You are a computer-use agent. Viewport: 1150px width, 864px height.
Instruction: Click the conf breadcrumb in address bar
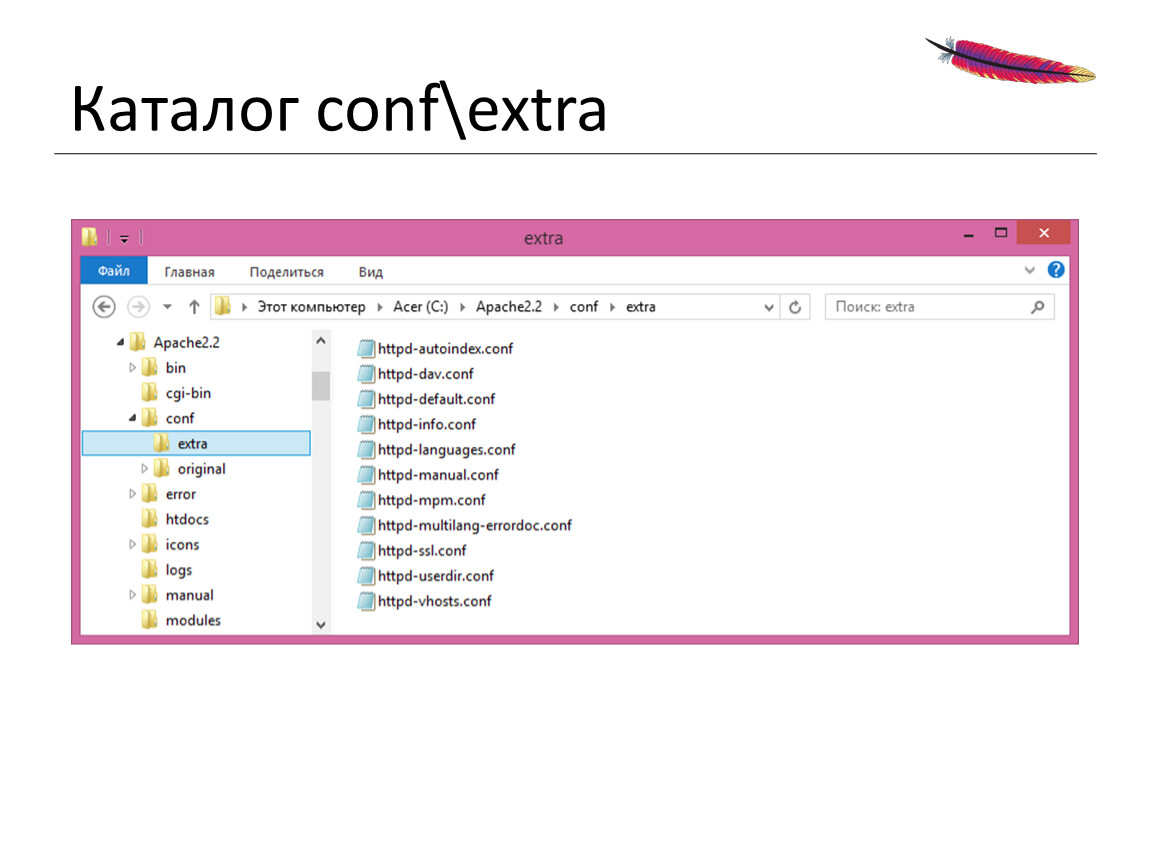(x=583, y=307)
